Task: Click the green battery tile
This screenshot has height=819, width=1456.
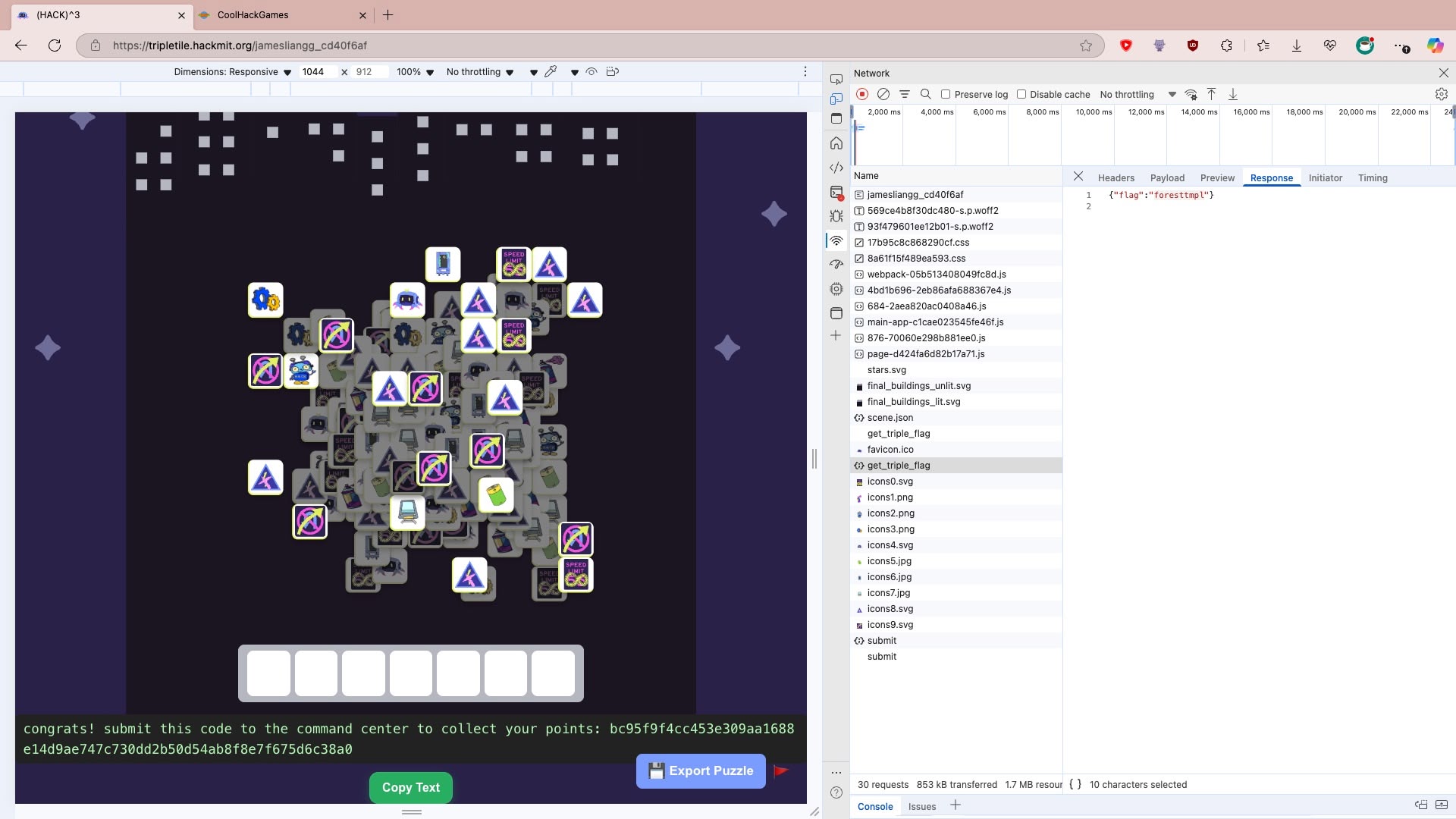Action: tap(496, 494)
